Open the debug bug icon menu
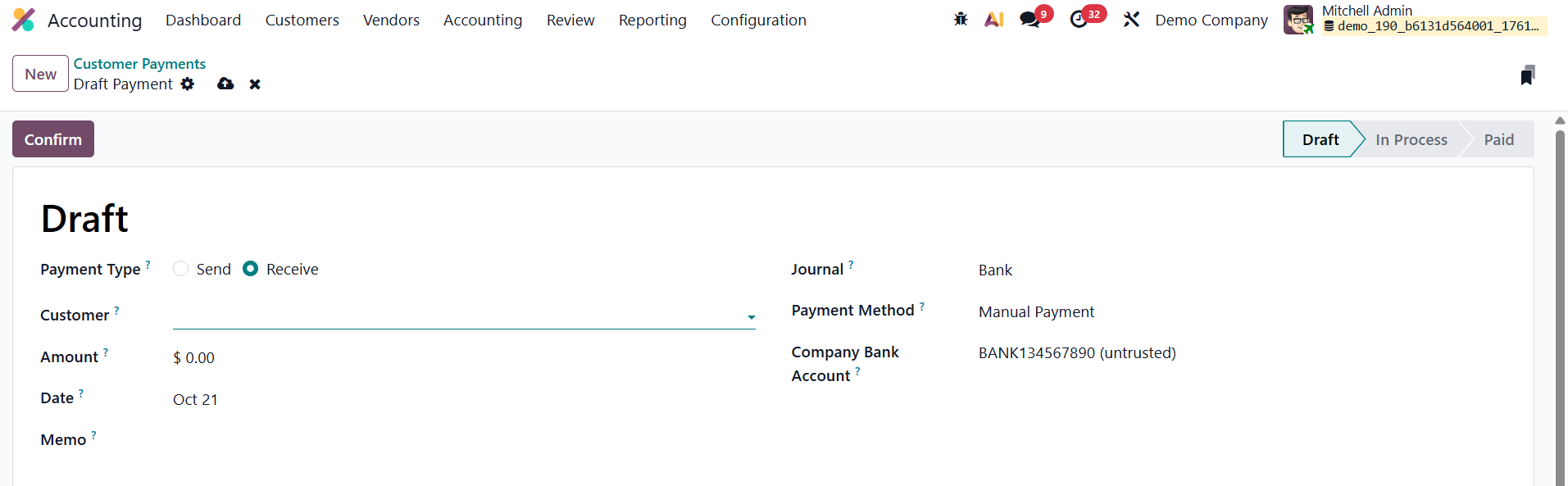The image size is (1568, 486). 961,20
